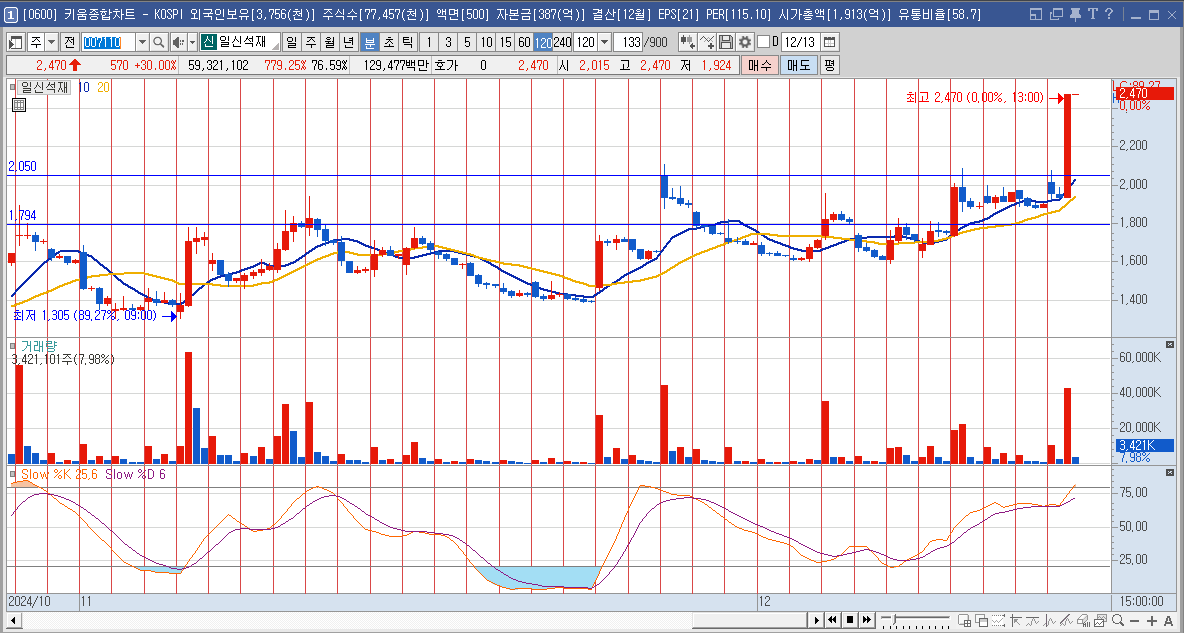The height and width of the screenshot is (633, 1184).
Task: Click the grid table icon under chart name
Action: point(19,105)
